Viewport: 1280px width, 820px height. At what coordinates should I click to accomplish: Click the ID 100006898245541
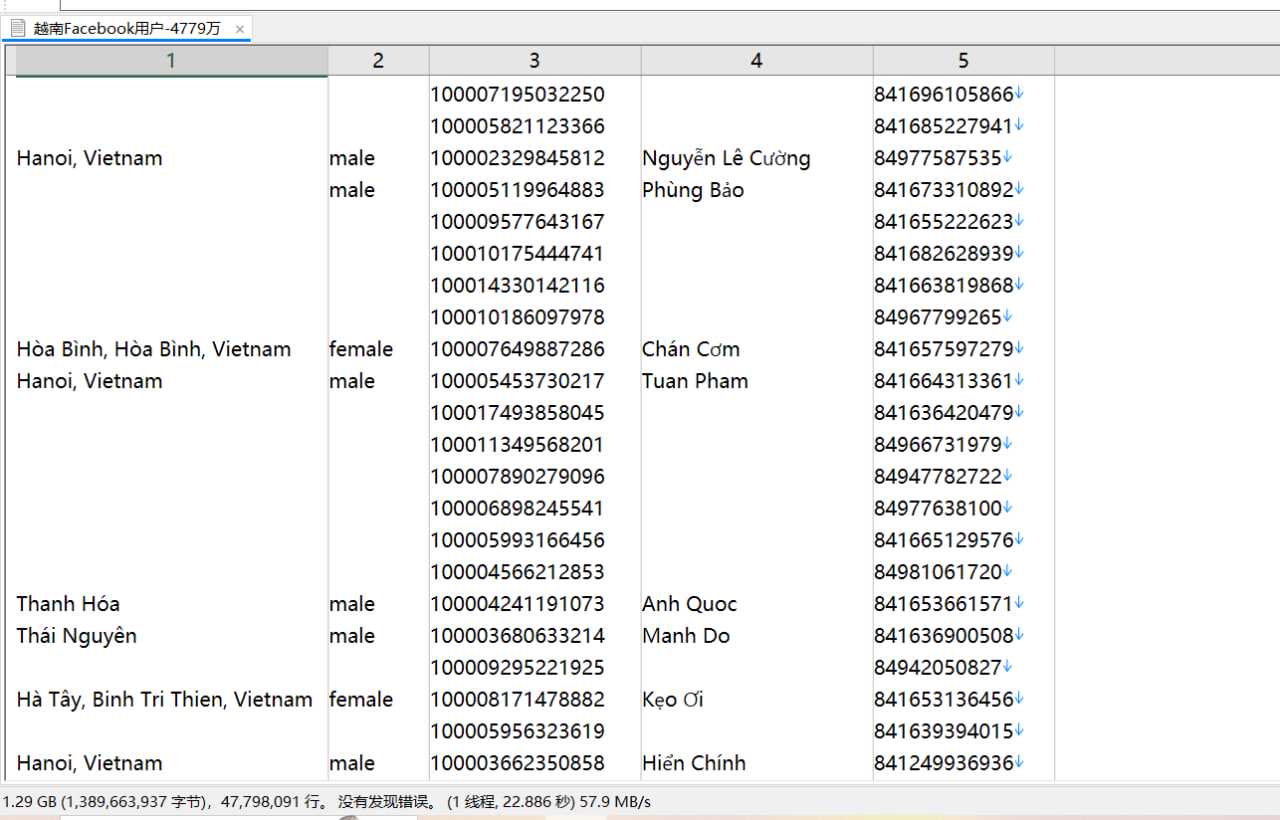point(518,508)
